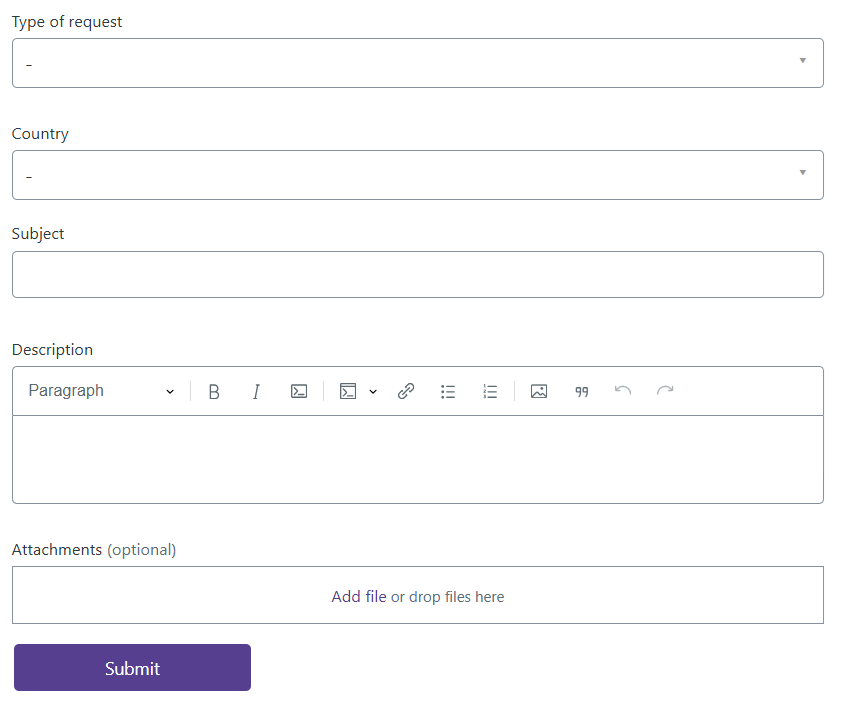Open the Paragraph style dropdown
846x702 pixels.
100,390
